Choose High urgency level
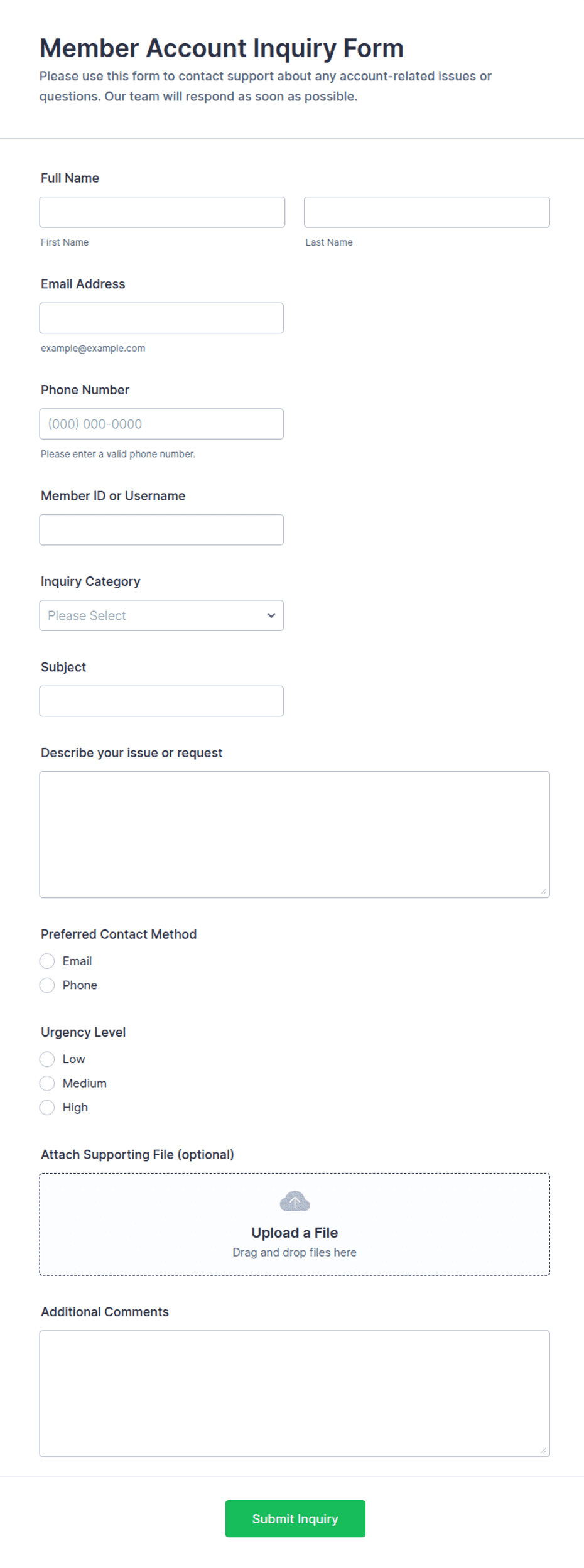This screenshot has width=584, height=1568. pyautogui.click(x=47, y=1107)
